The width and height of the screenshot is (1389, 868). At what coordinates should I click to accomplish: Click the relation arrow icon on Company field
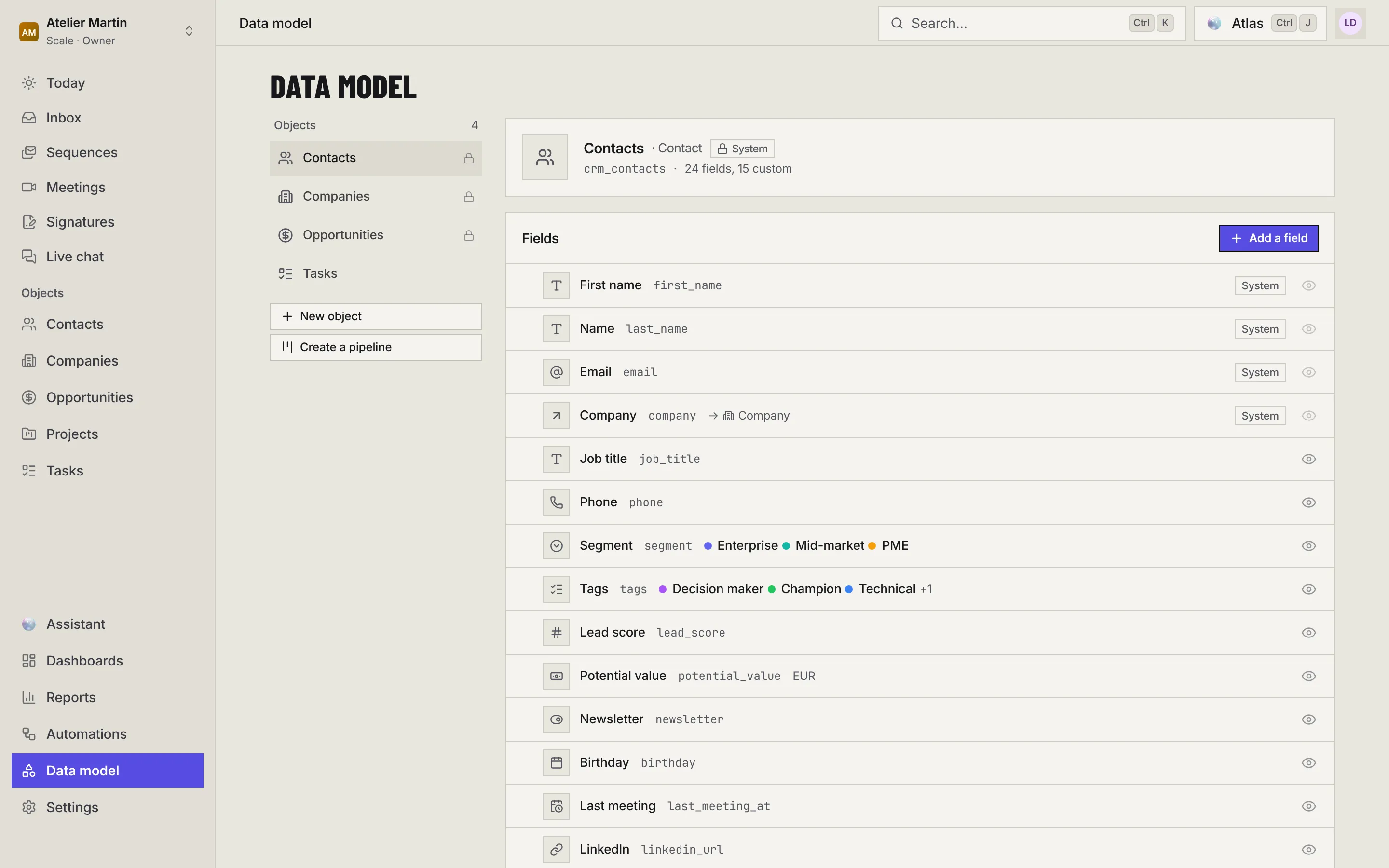(x=556, y=416)
